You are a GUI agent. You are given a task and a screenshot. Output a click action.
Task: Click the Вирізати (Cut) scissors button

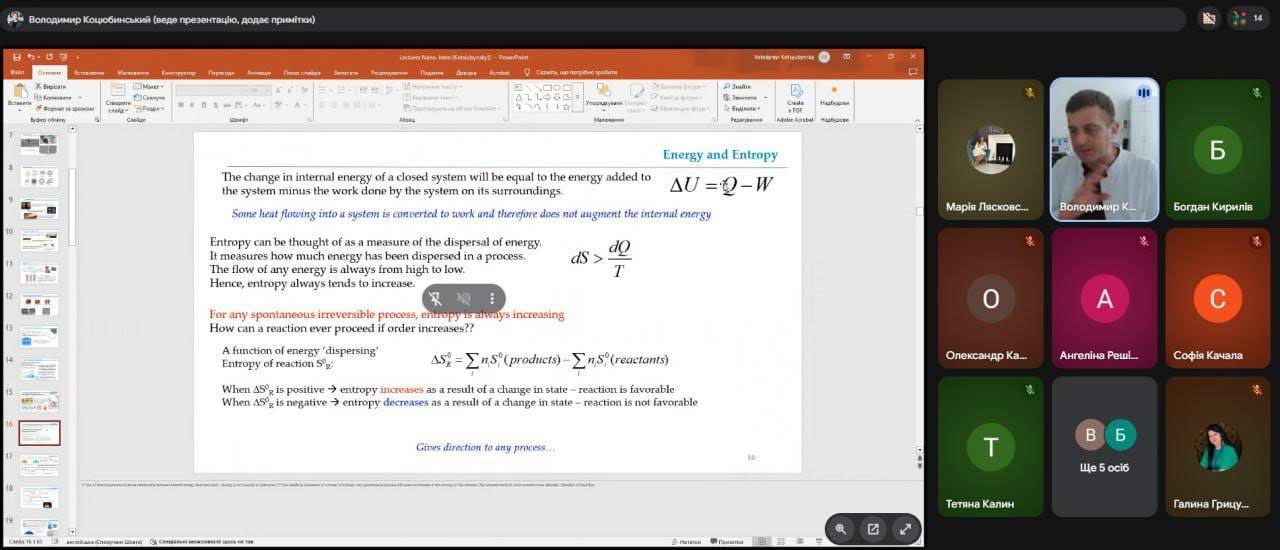[x=50, y=86]
